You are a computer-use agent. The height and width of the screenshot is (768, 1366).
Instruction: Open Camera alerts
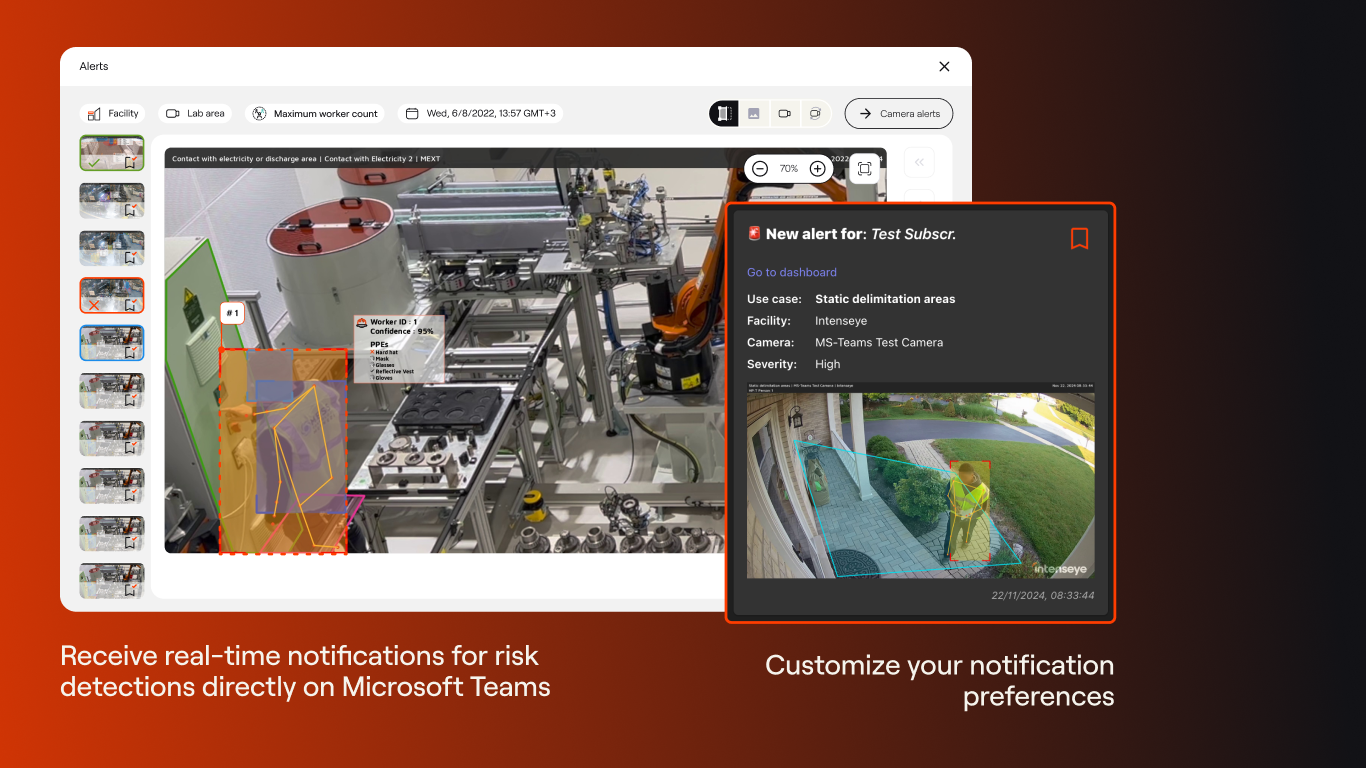(x=899, y=114)
